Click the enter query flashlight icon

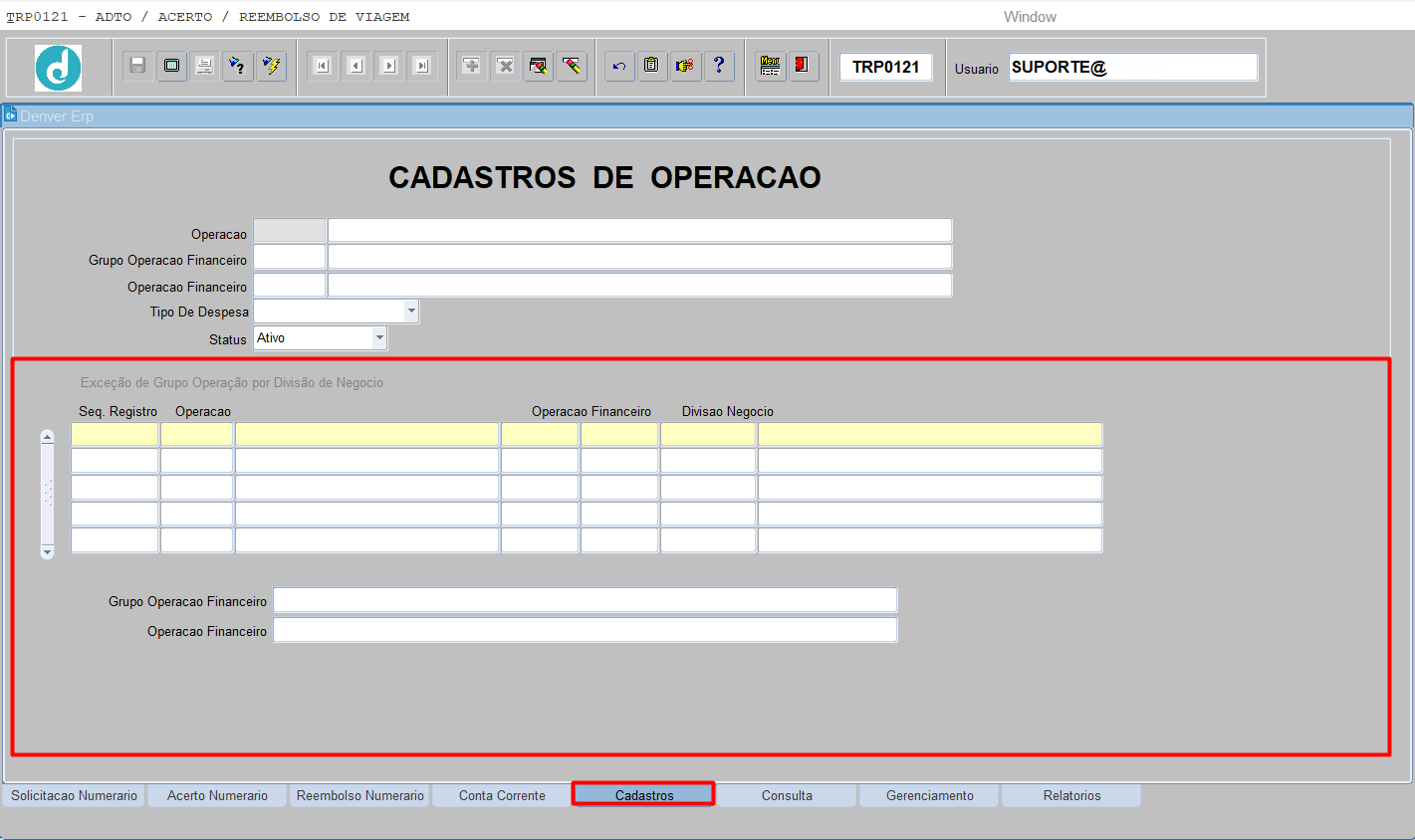(238, 66)
